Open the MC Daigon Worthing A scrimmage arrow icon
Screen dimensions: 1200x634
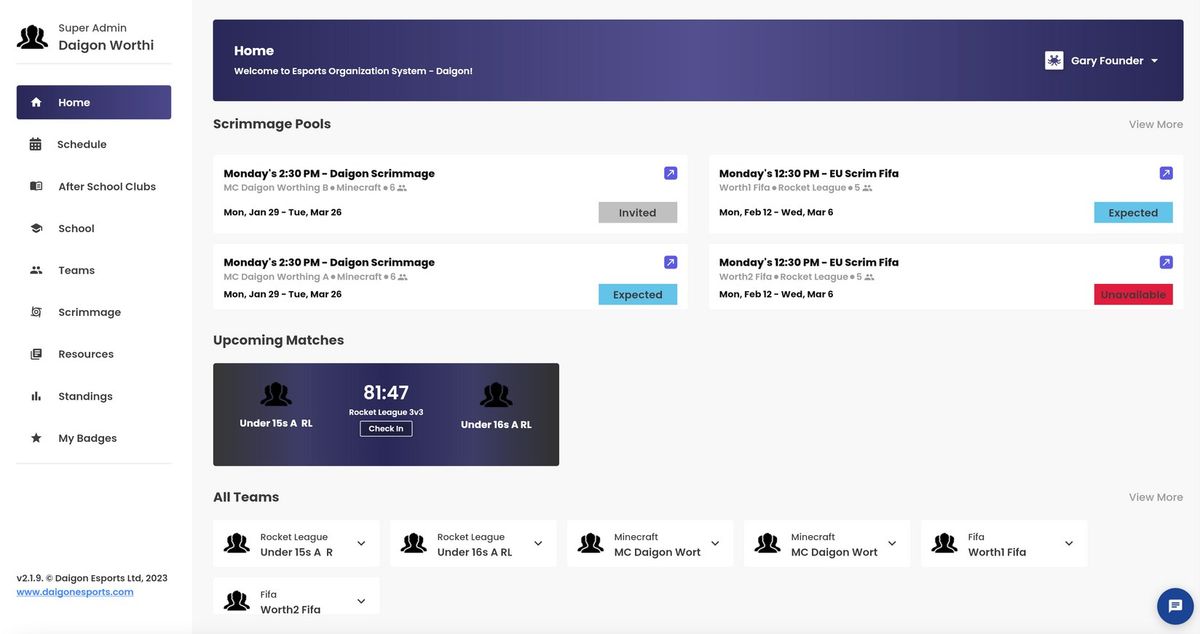tap(670, 262)
